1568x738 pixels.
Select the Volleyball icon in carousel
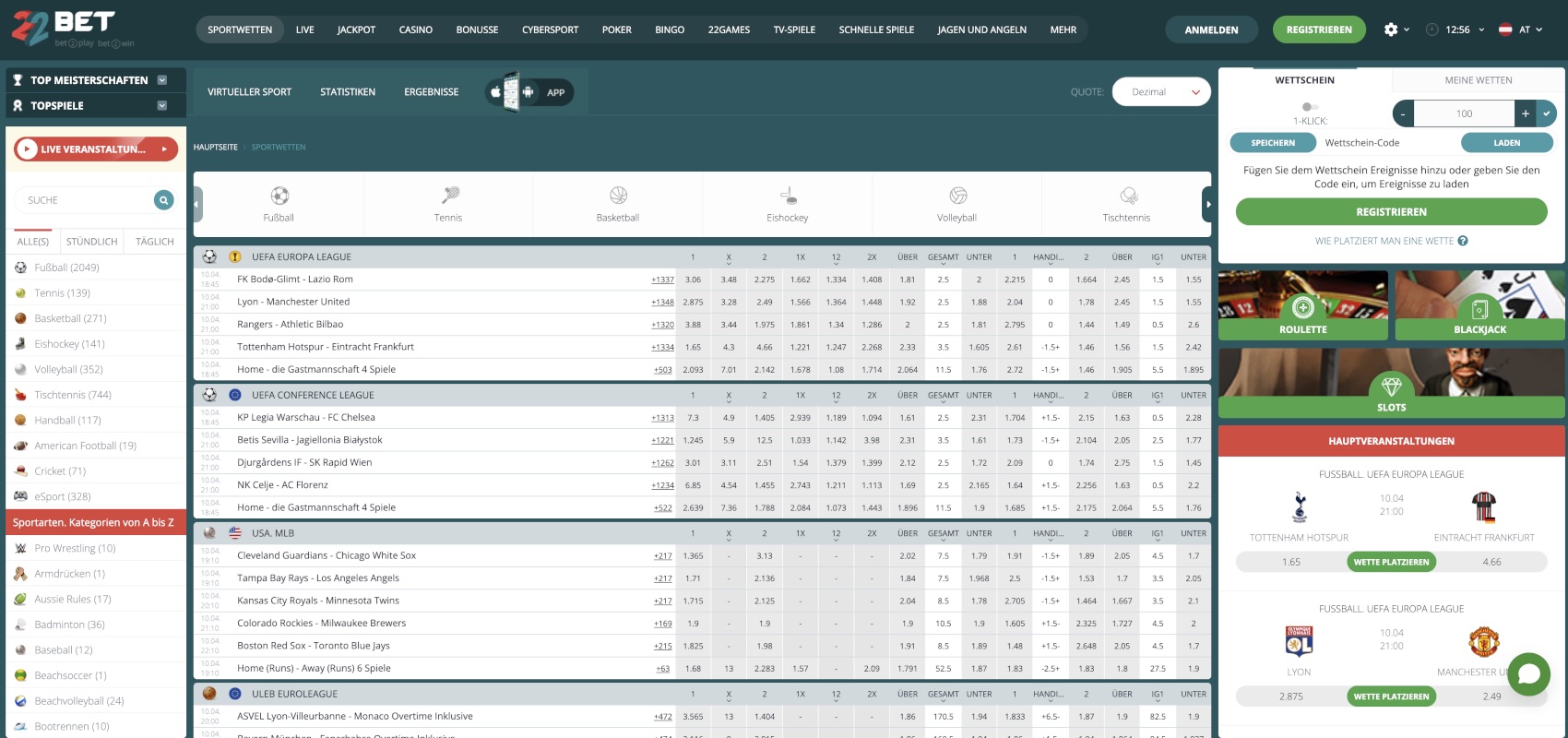[x=957, y=196]
